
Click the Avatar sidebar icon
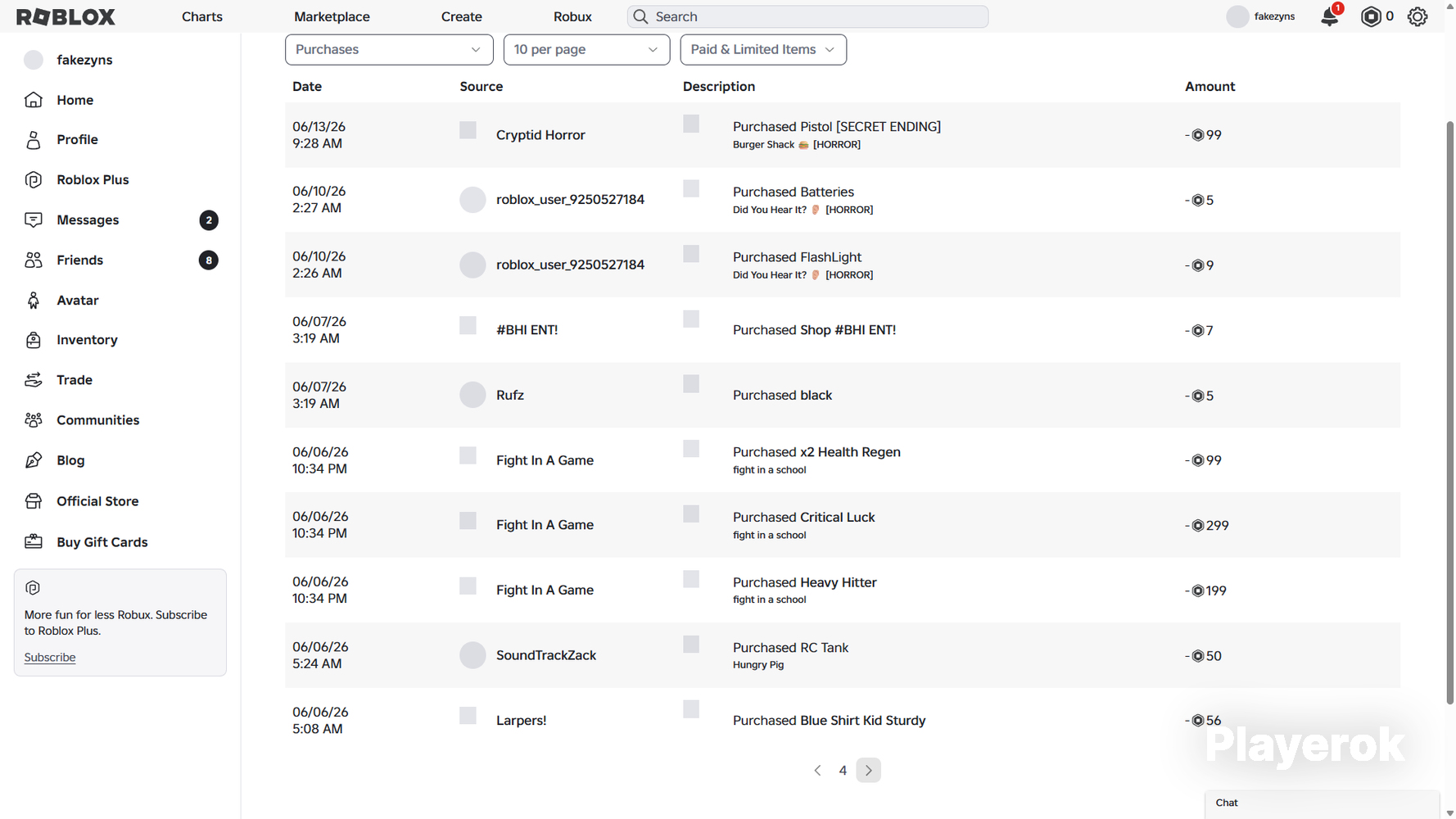(x=34, y=301)
